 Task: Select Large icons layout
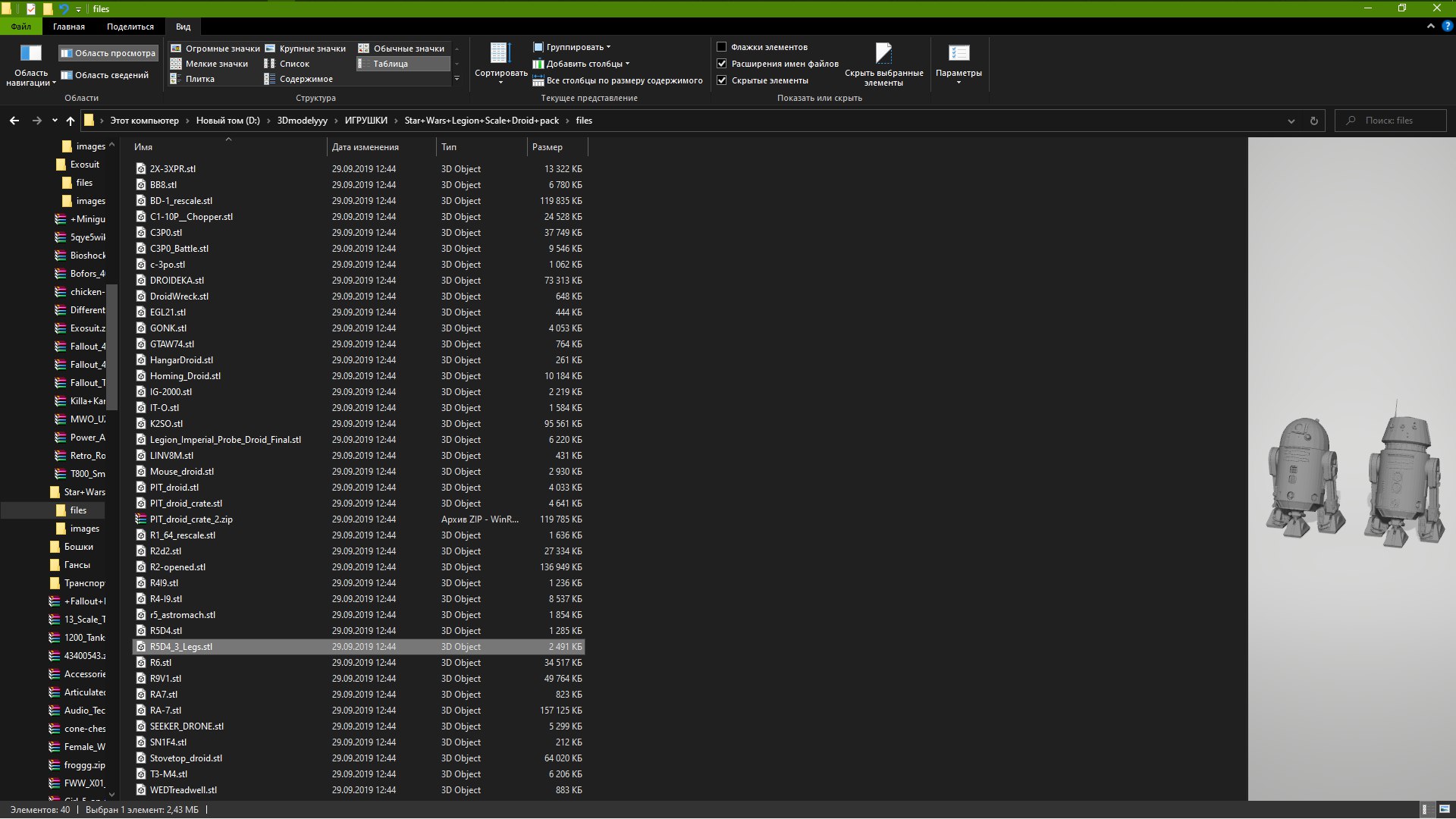[x=306, y=49]
